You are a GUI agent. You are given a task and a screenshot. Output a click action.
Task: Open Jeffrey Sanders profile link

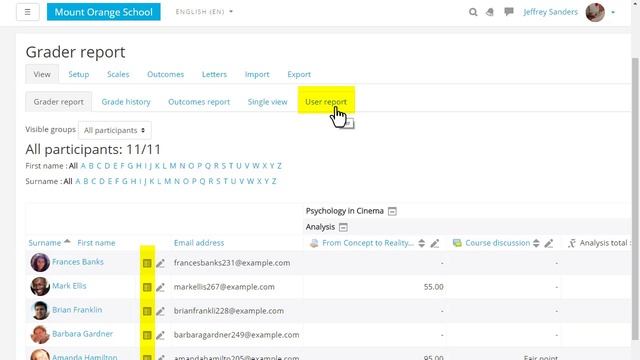tap(550, 12)
